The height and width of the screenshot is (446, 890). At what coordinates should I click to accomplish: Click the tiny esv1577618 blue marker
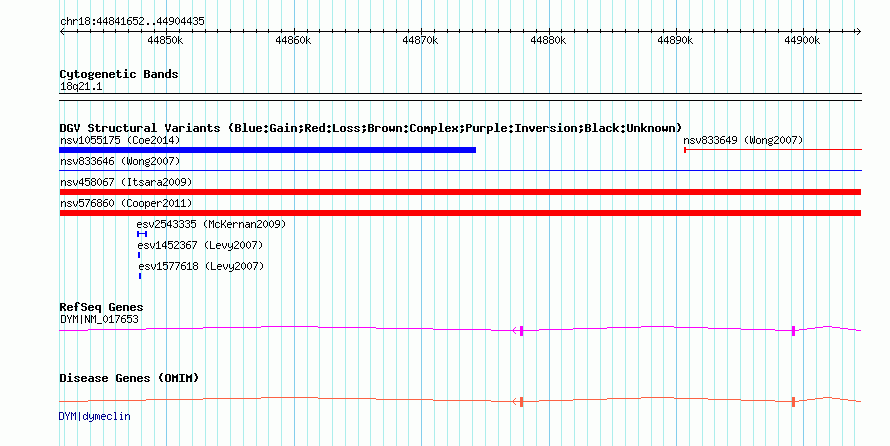click(x=140, y=276)
